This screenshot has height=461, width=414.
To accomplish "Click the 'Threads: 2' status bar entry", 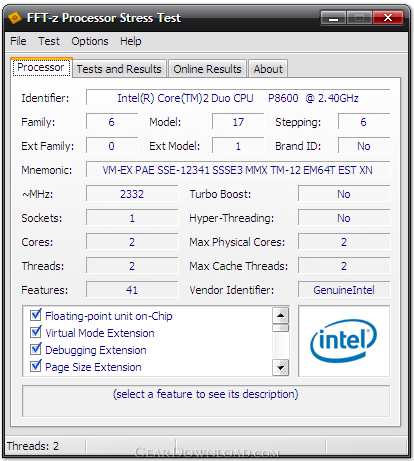I will pos(33,446).
